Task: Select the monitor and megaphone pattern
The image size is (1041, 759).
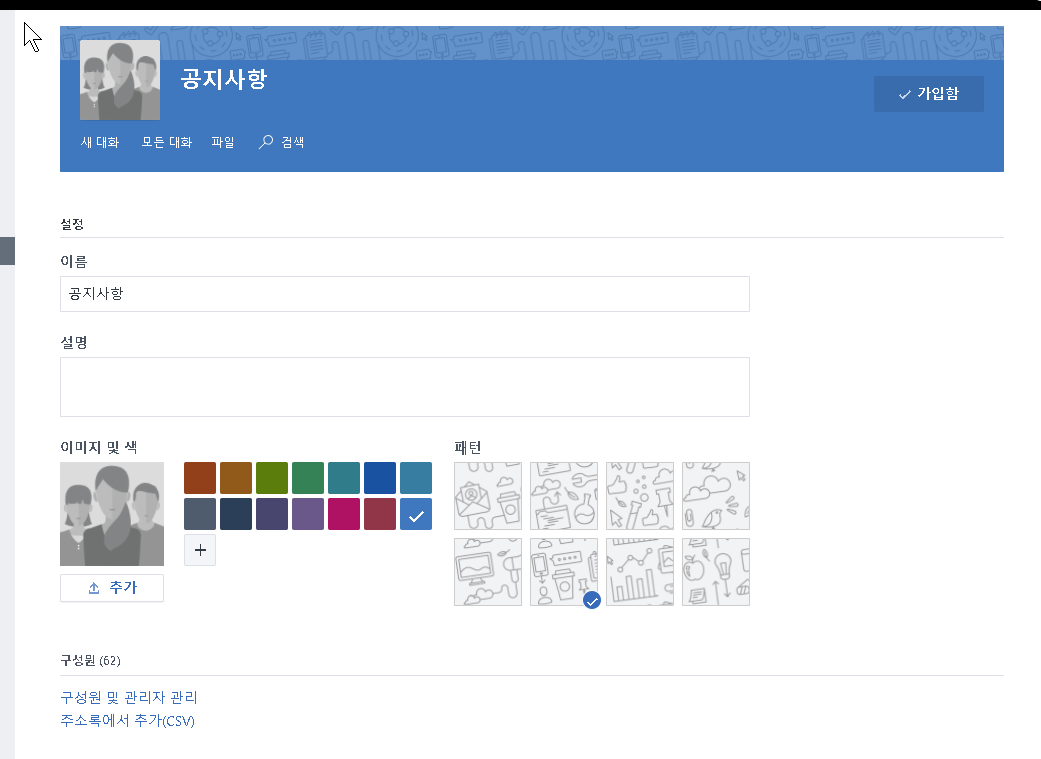Action: (488, 572)
